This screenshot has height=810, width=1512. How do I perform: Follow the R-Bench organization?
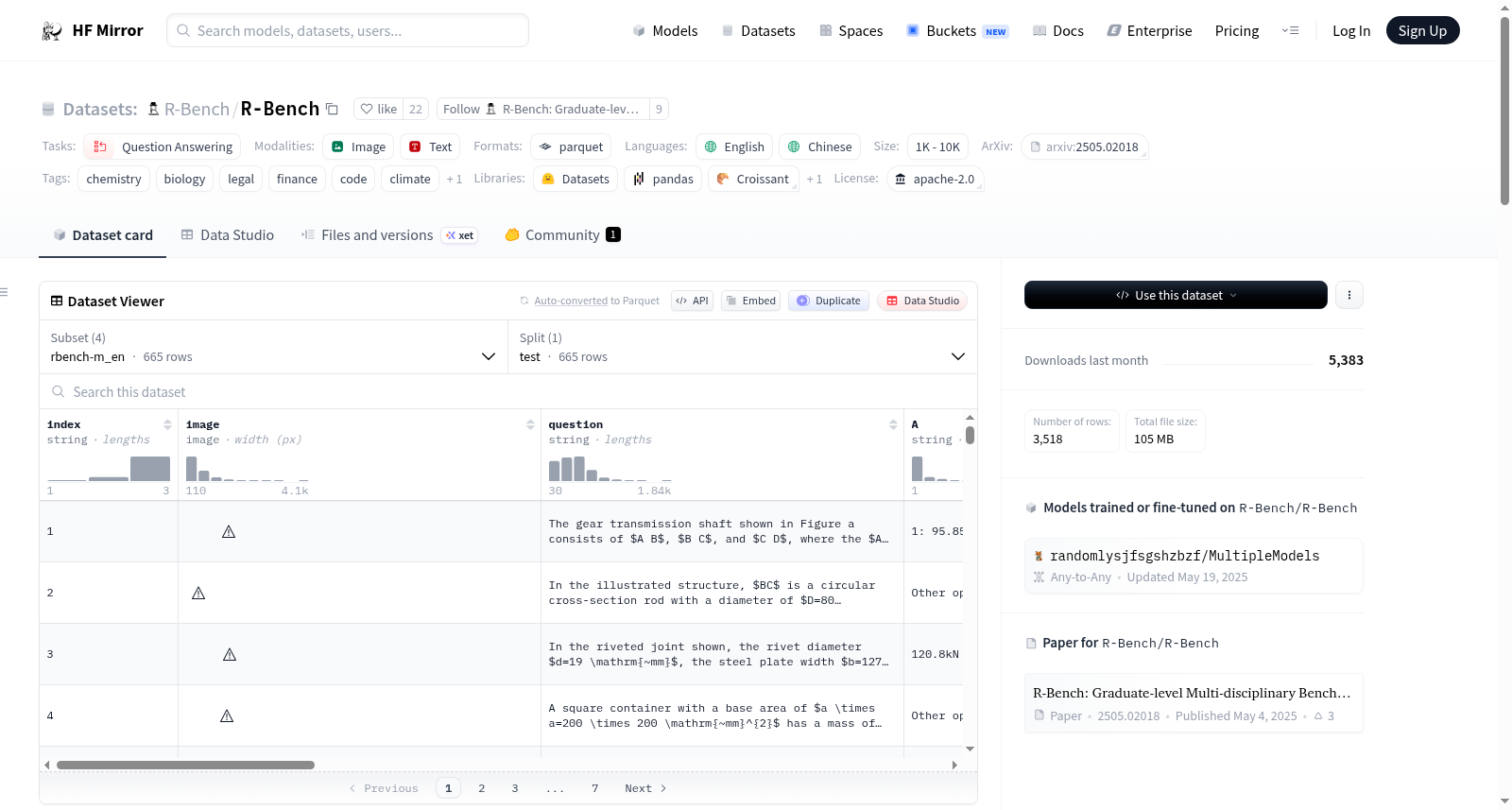point(541,109)
